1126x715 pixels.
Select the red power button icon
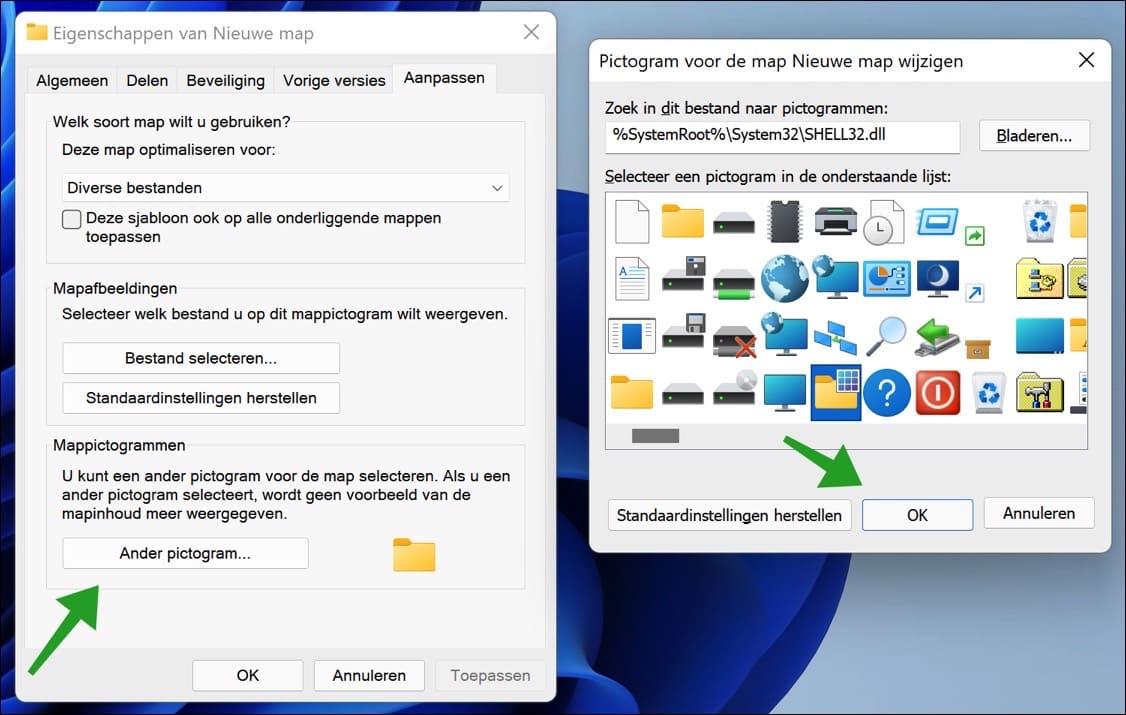[937, 390]
